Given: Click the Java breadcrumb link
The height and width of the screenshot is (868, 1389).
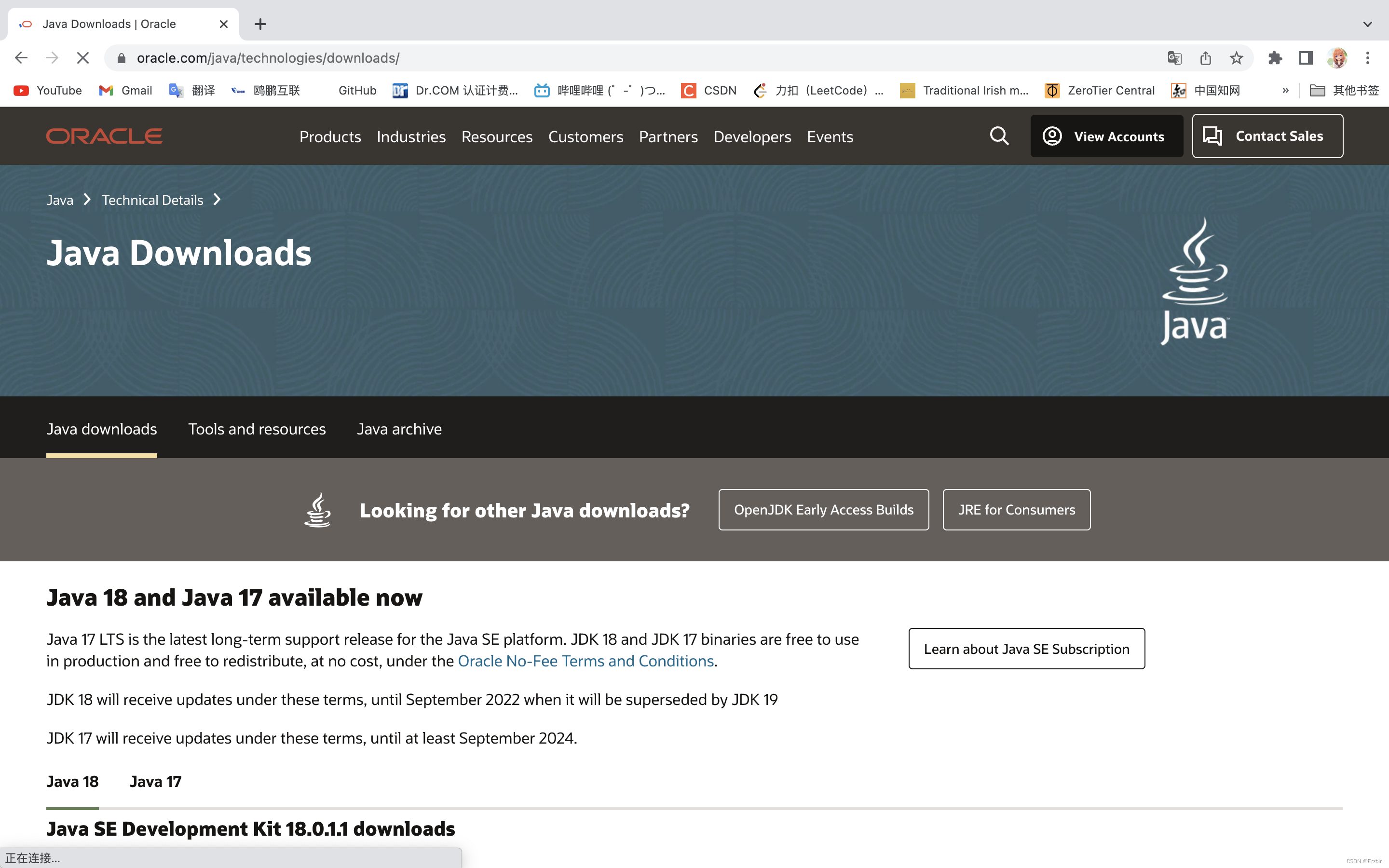Looking at the screenshot, I should click(x=60, y=200).
